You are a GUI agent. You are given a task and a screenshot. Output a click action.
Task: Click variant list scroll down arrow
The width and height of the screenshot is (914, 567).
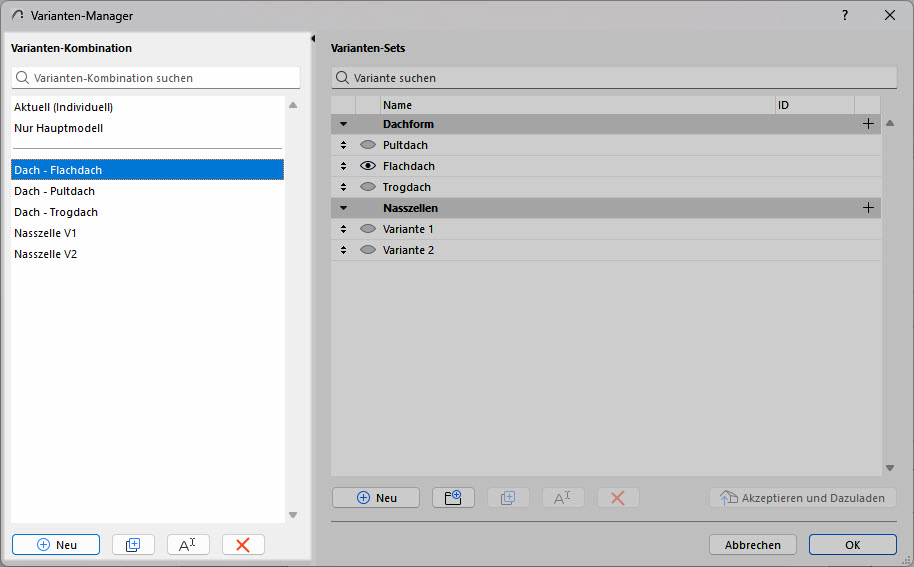point(890,468)
